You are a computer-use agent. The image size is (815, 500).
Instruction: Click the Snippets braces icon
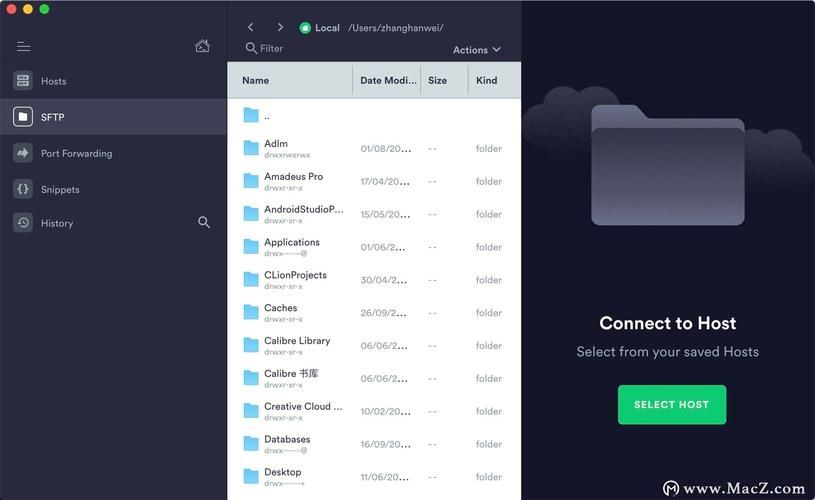point(23,189)
